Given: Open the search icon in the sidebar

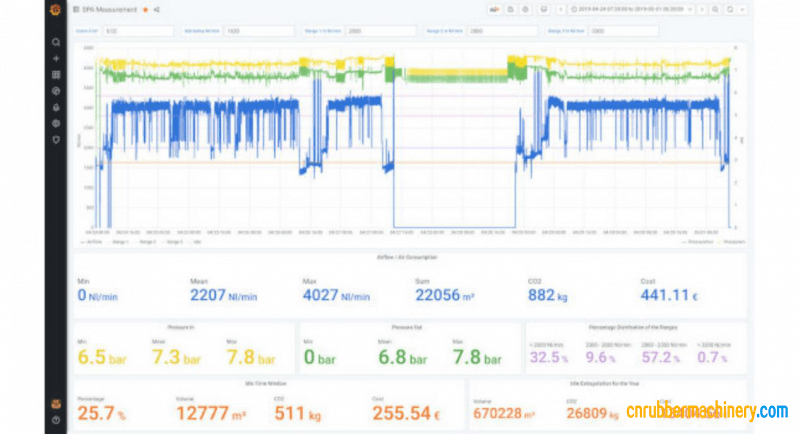Looking at the screenshot, I should coord(55,42).
